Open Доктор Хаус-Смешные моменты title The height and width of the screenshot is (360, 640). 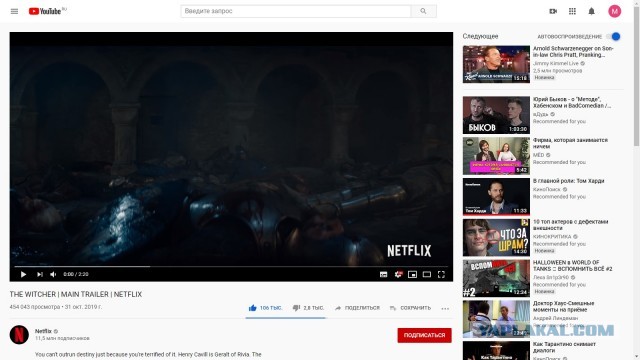[564, 307]
